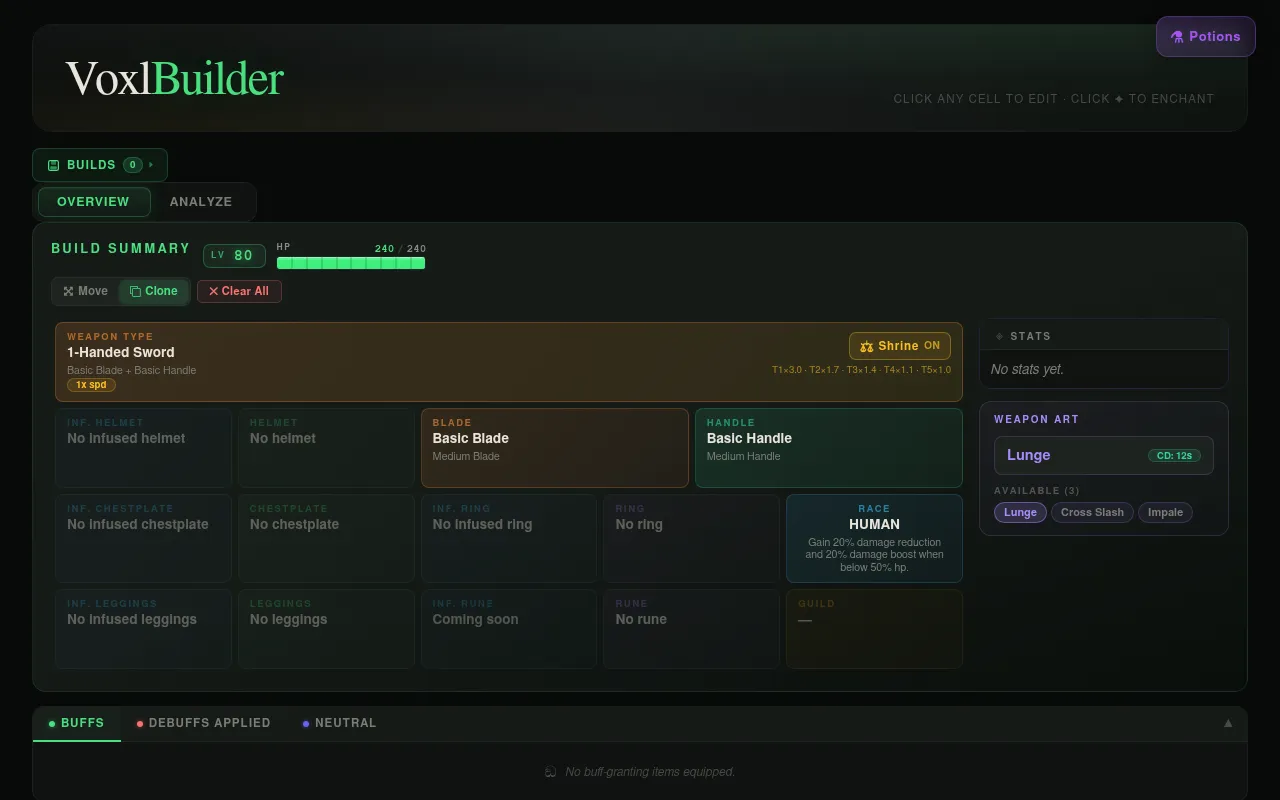This screenshot has width=1280, height=800.
Task: Open the Potions panel
Action: click(x=1205, y=36)
